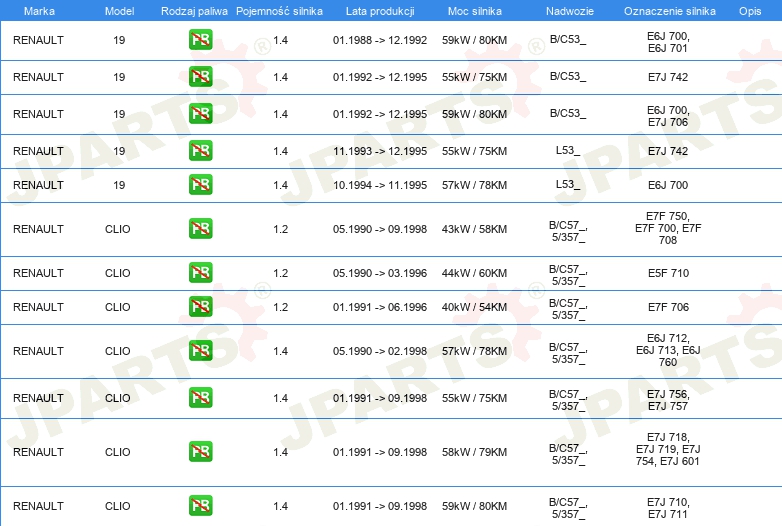The height and width of the screenshot is (526, 782).
Task: Click engine code E7F 706
Action: pos(668,307)
